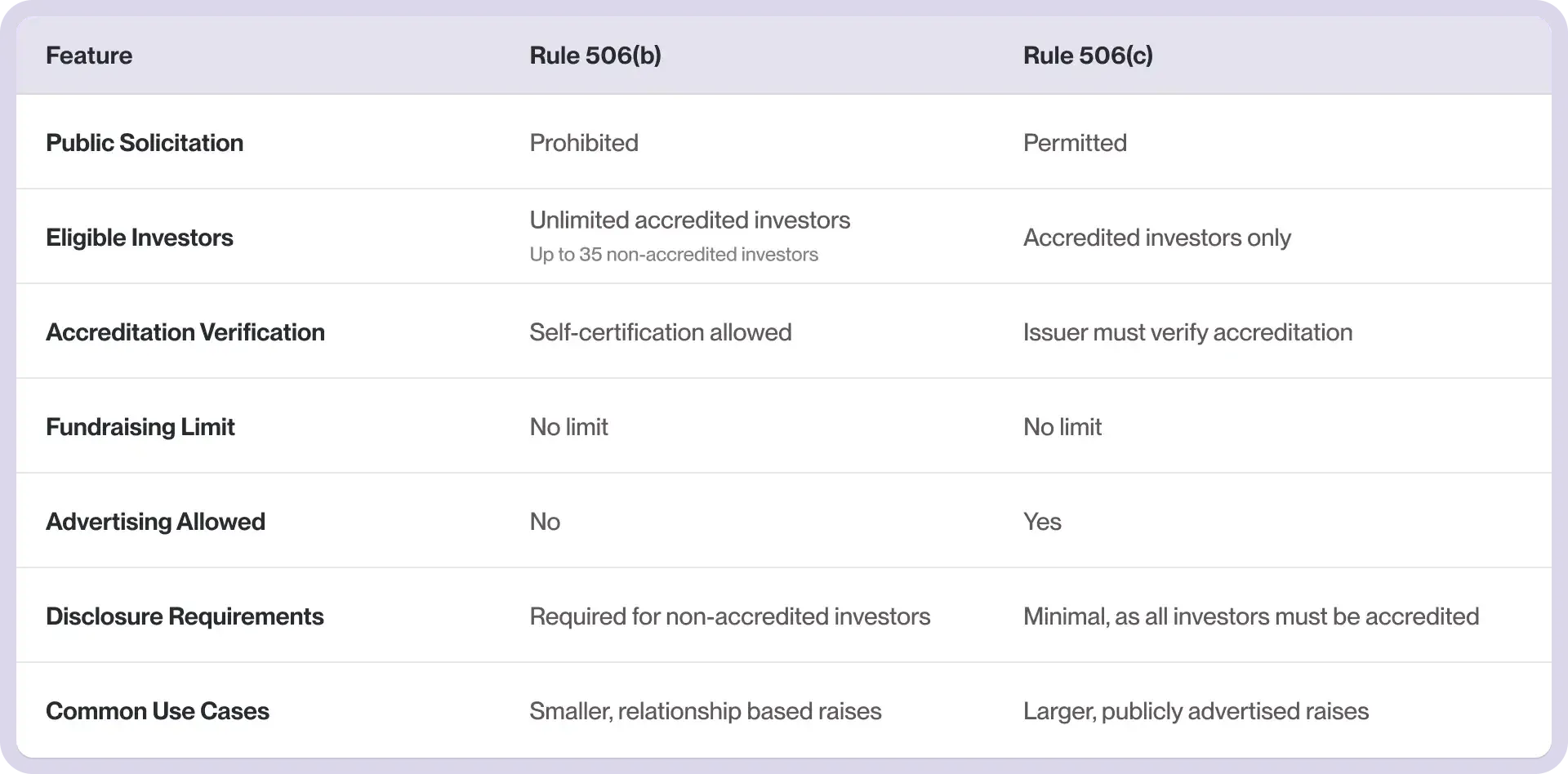This screenshot has width=1568, height=774.
Task: Click the Rule 506(c) column header
Action: point(1088,56)
